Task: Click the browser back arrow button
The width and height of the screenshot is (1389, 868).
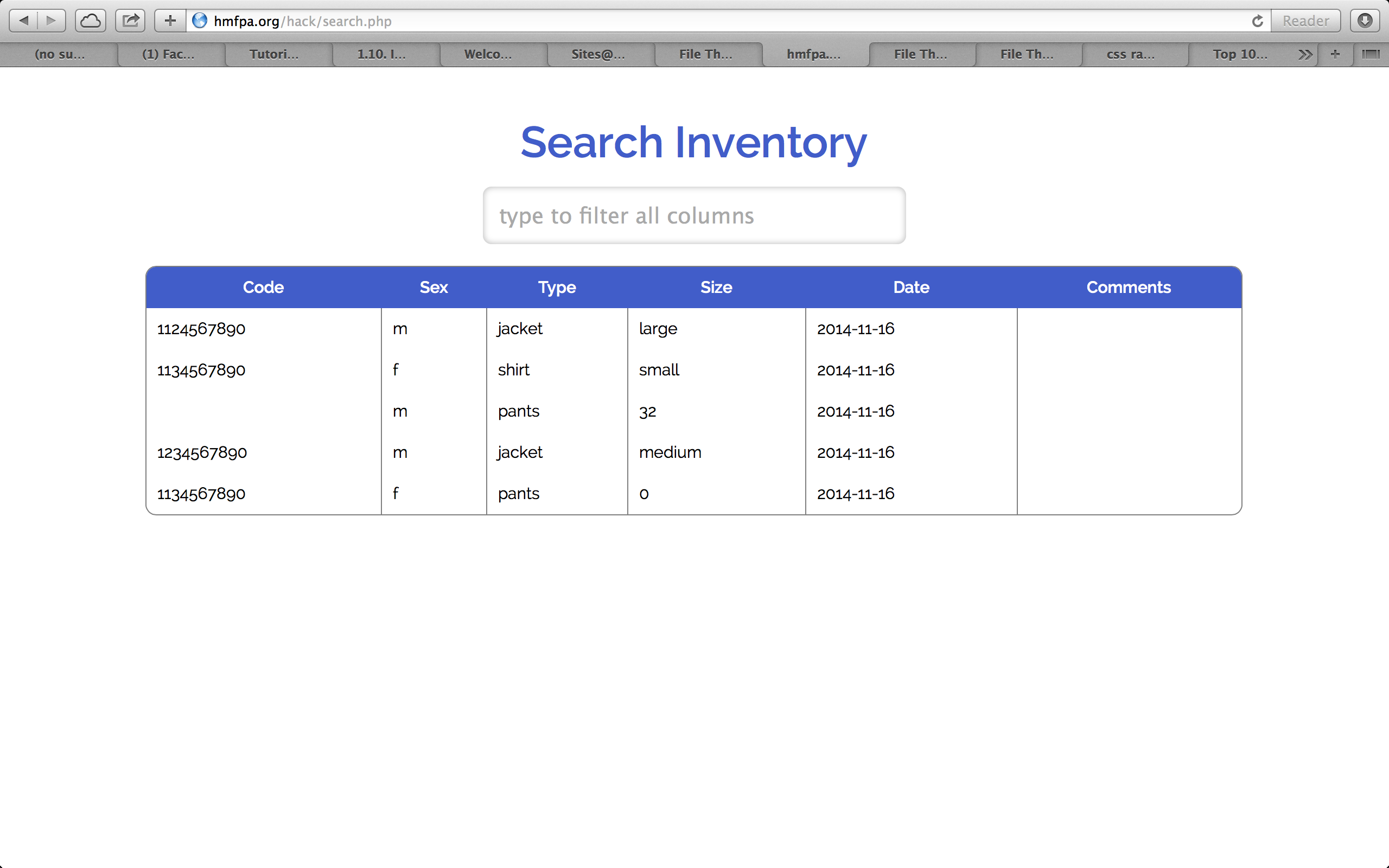Action: [23, 21]
